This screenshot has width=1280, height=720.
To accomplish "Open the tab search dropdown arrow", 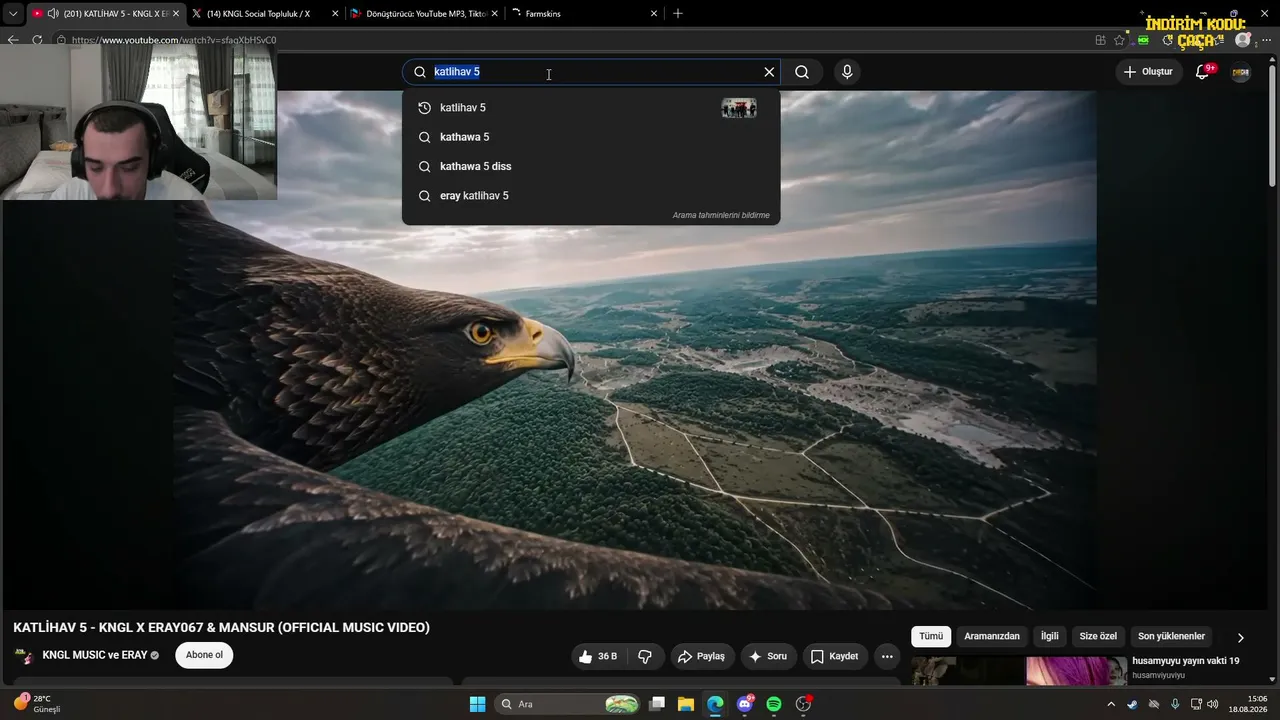I will (x=13, y=14).
